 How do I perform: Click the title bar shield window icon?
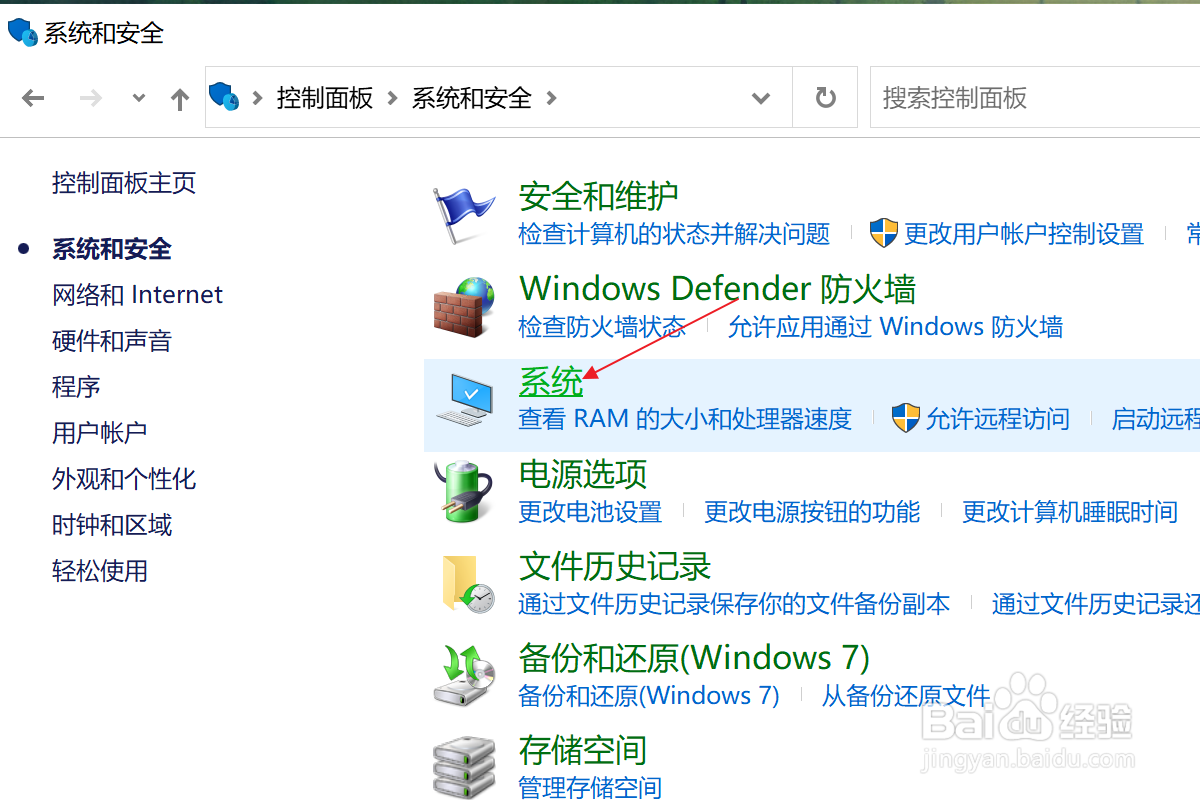pos(22,32)
